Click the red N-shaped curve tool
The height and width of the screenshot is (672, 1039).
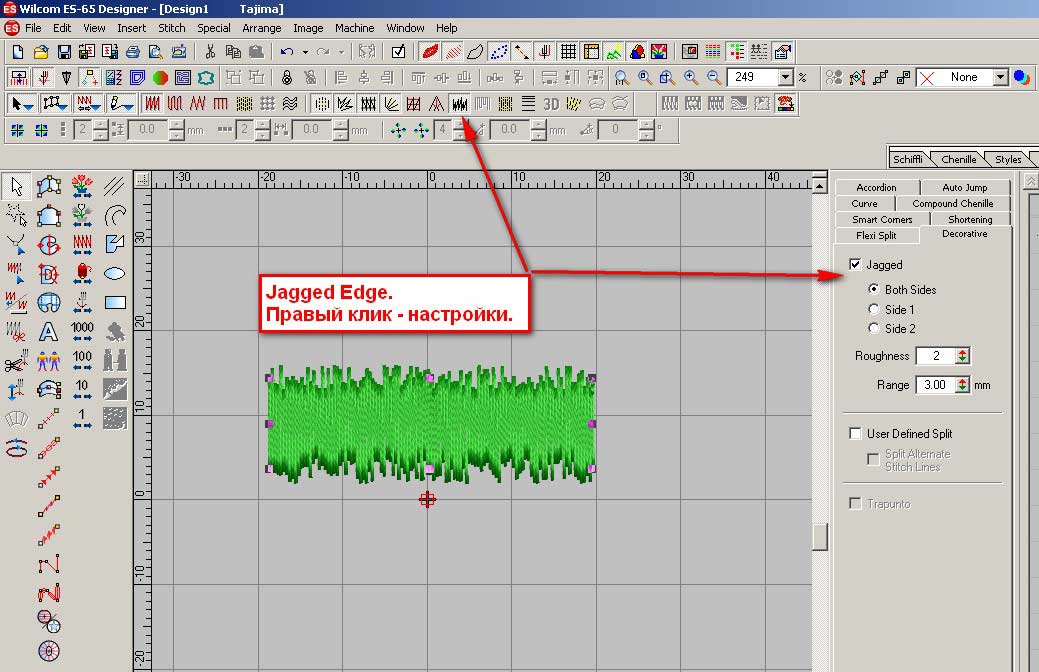(x=48, y=592)
